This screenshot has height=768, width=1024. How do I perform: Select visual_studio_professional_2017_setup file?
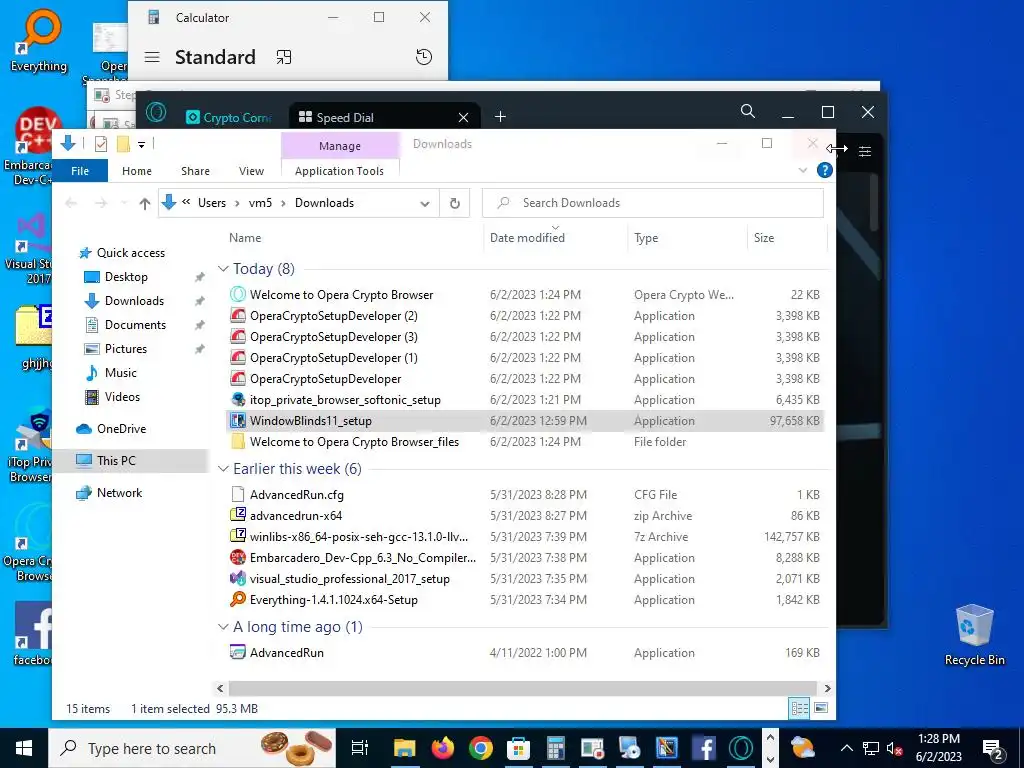tap(349, 579)
